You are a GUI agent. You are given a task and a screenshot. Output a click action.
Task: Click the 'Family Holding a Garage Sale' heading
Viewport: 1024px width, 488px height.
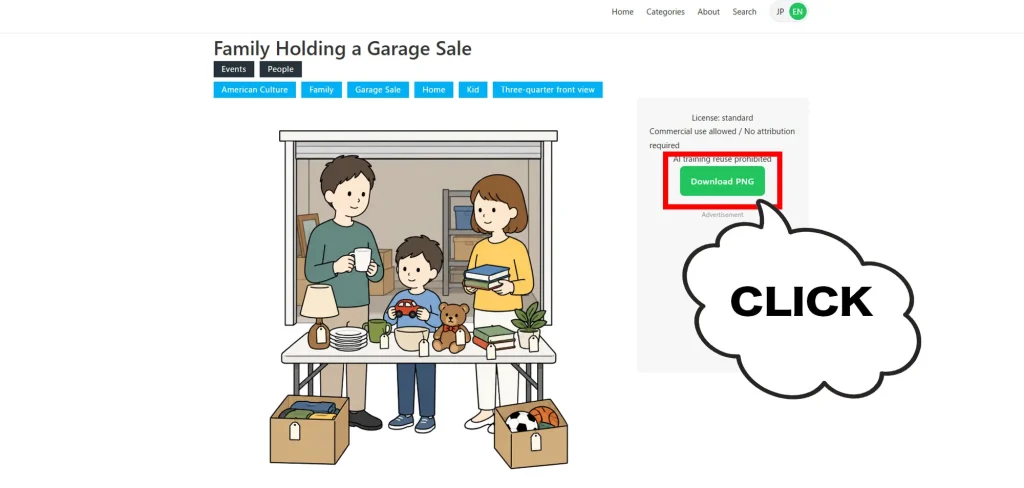coord(342,48)
